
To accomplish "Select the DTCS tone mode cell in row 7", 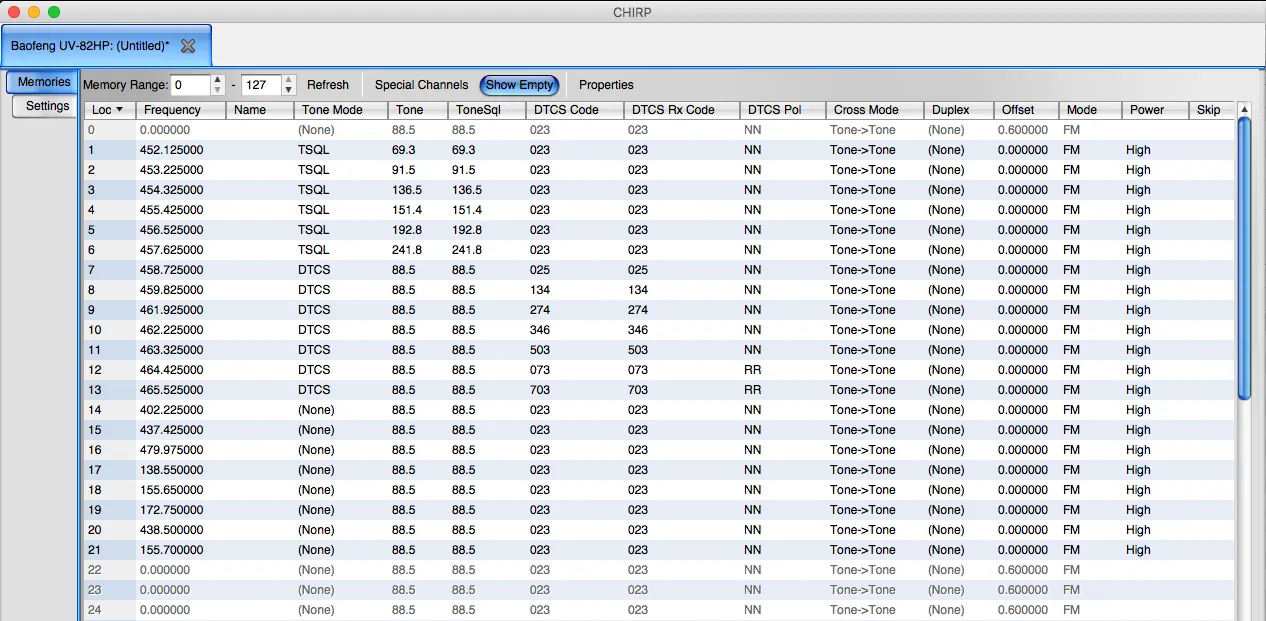I will click(314, 270).
